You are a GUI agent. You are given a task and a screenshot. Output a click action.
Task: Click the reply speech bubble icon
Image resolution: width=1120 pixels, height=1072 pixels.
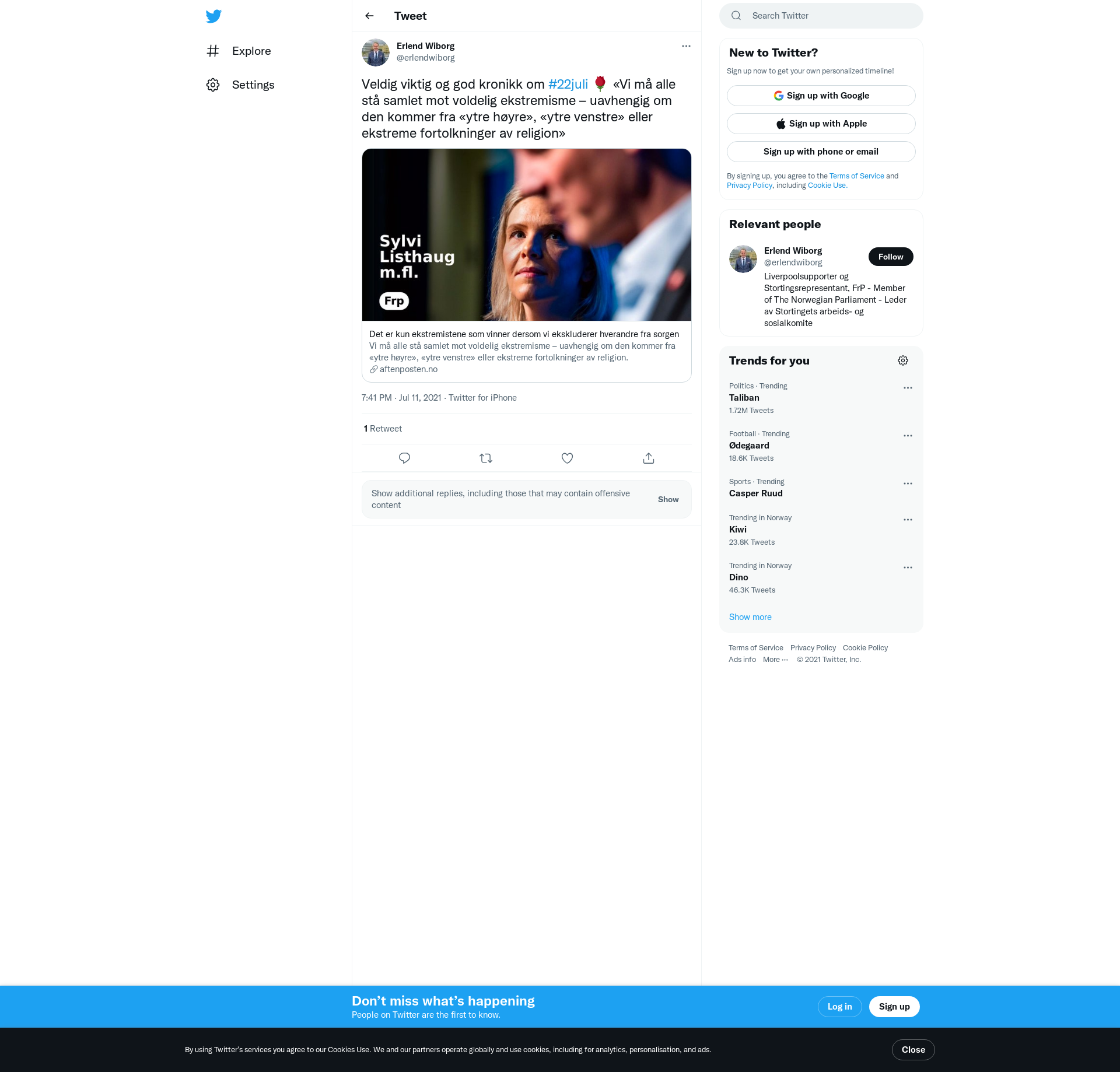pos(404,458)
